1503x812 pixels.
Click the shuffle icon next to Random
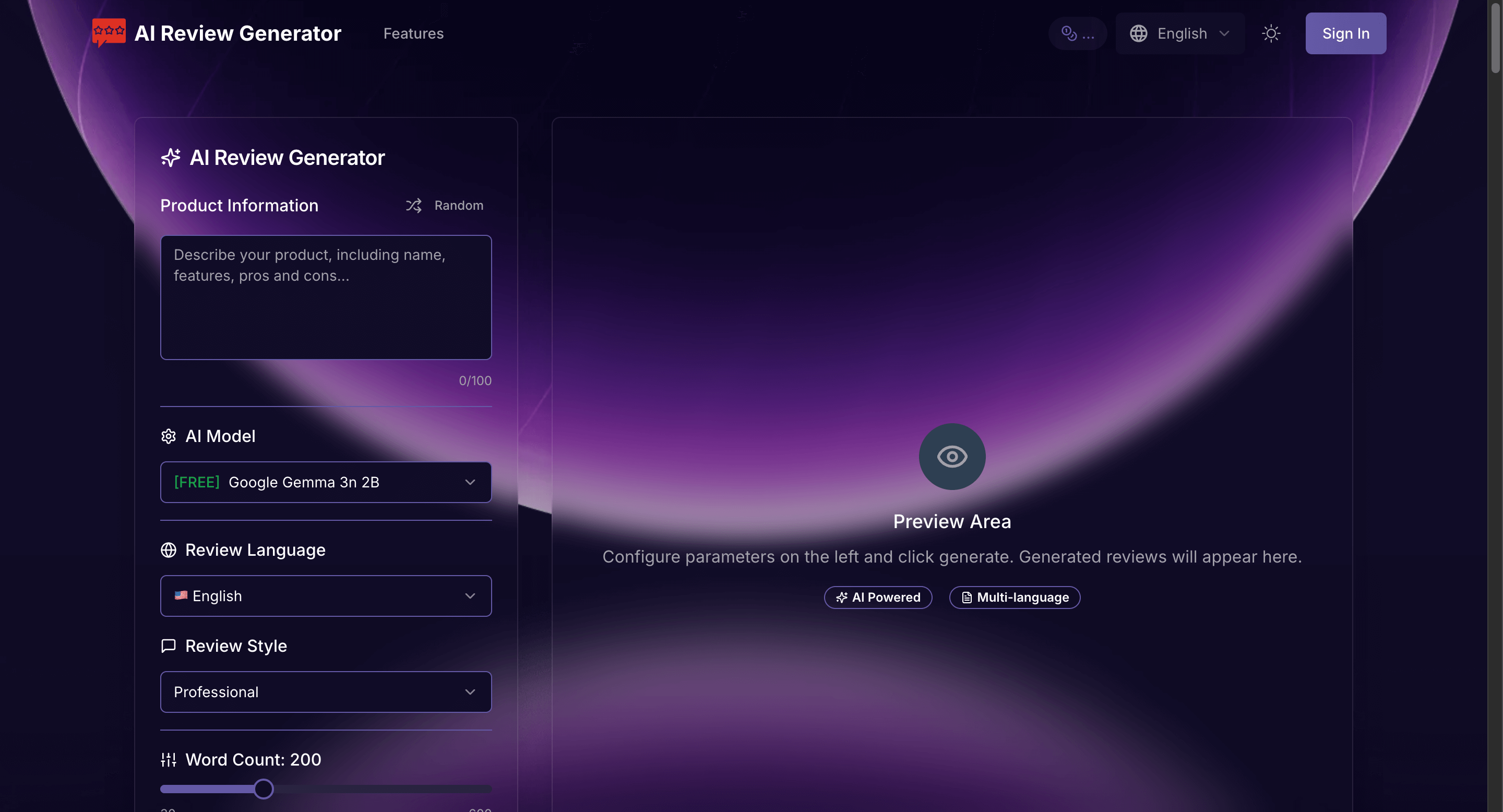pos(414,205)
